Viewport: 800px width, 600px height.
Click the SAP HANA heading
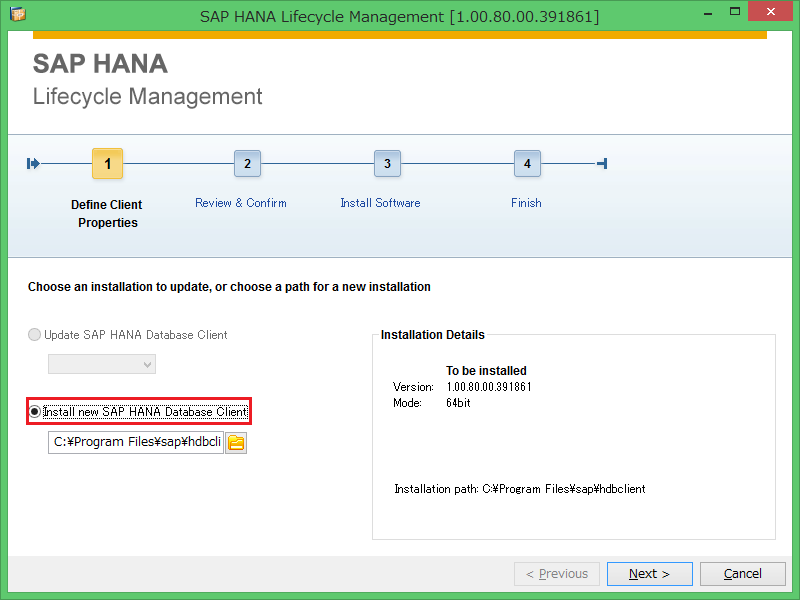coord(100,64)
